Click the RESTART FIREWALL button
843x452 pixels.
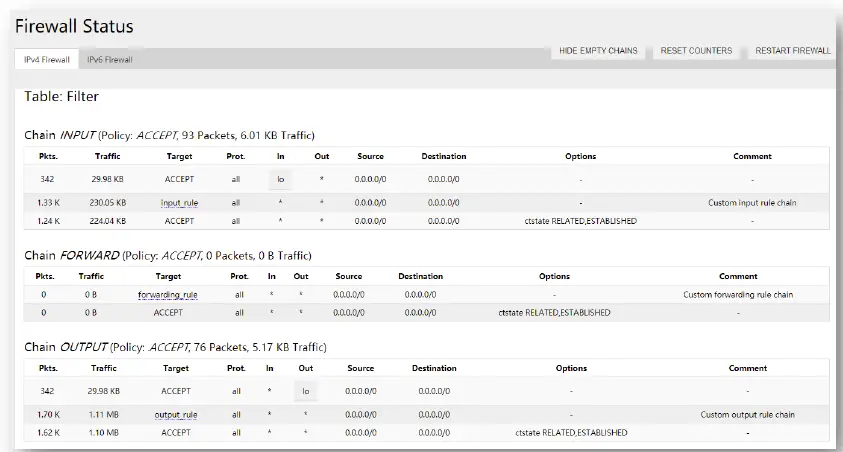click(x=792, y=51)
